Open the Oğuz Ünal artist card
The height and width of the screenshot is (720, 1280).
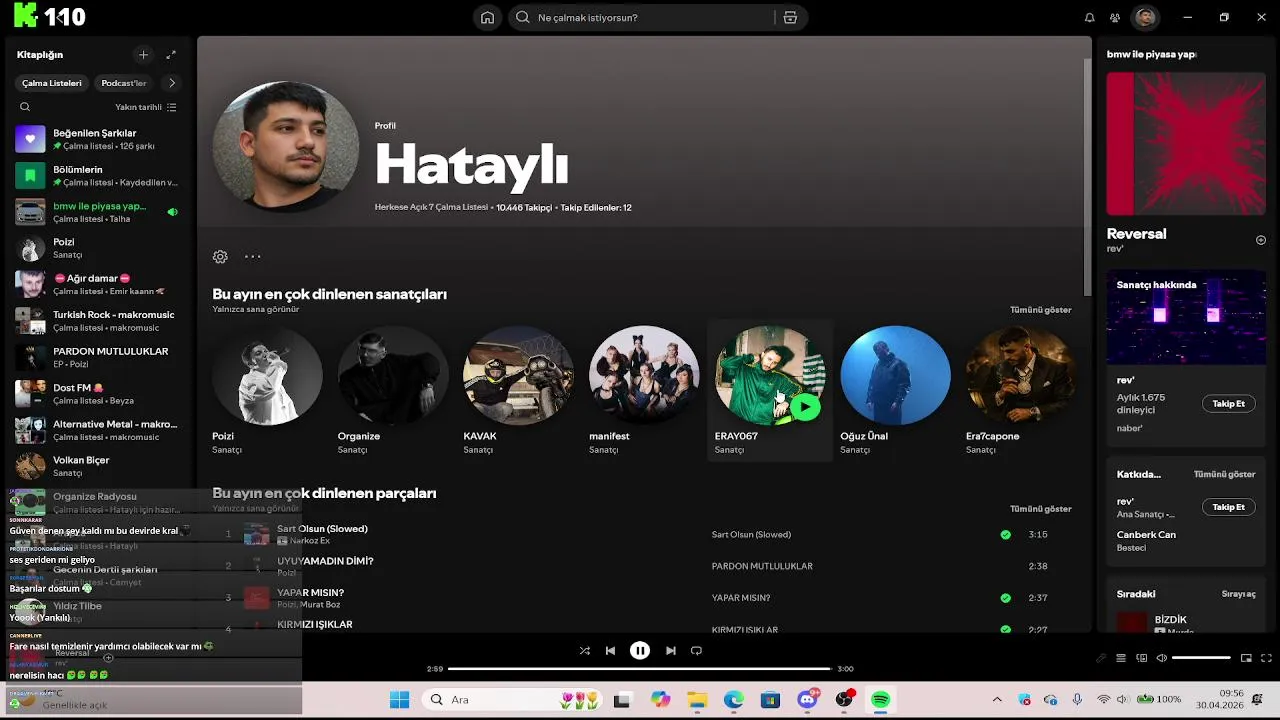tap(895, 390)
